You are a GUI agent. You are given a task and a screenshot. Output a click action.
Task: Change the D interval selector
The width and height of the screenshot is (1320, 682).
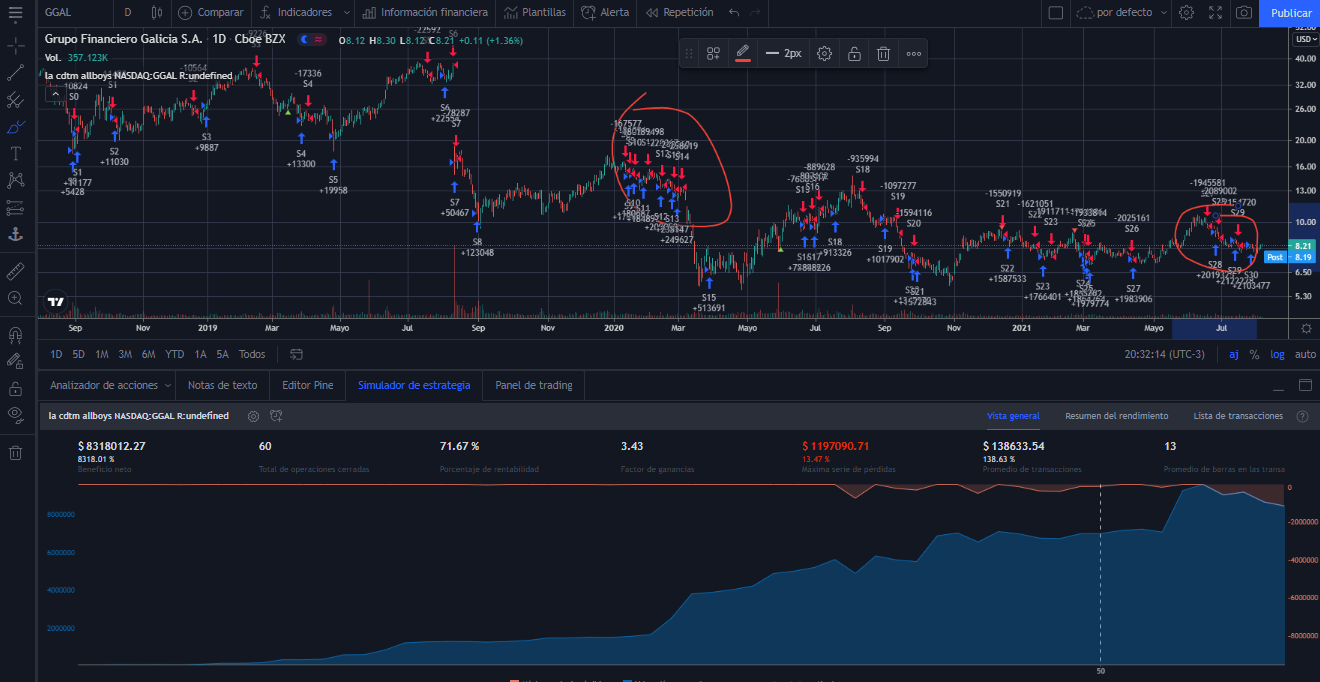tap(127, 12)
